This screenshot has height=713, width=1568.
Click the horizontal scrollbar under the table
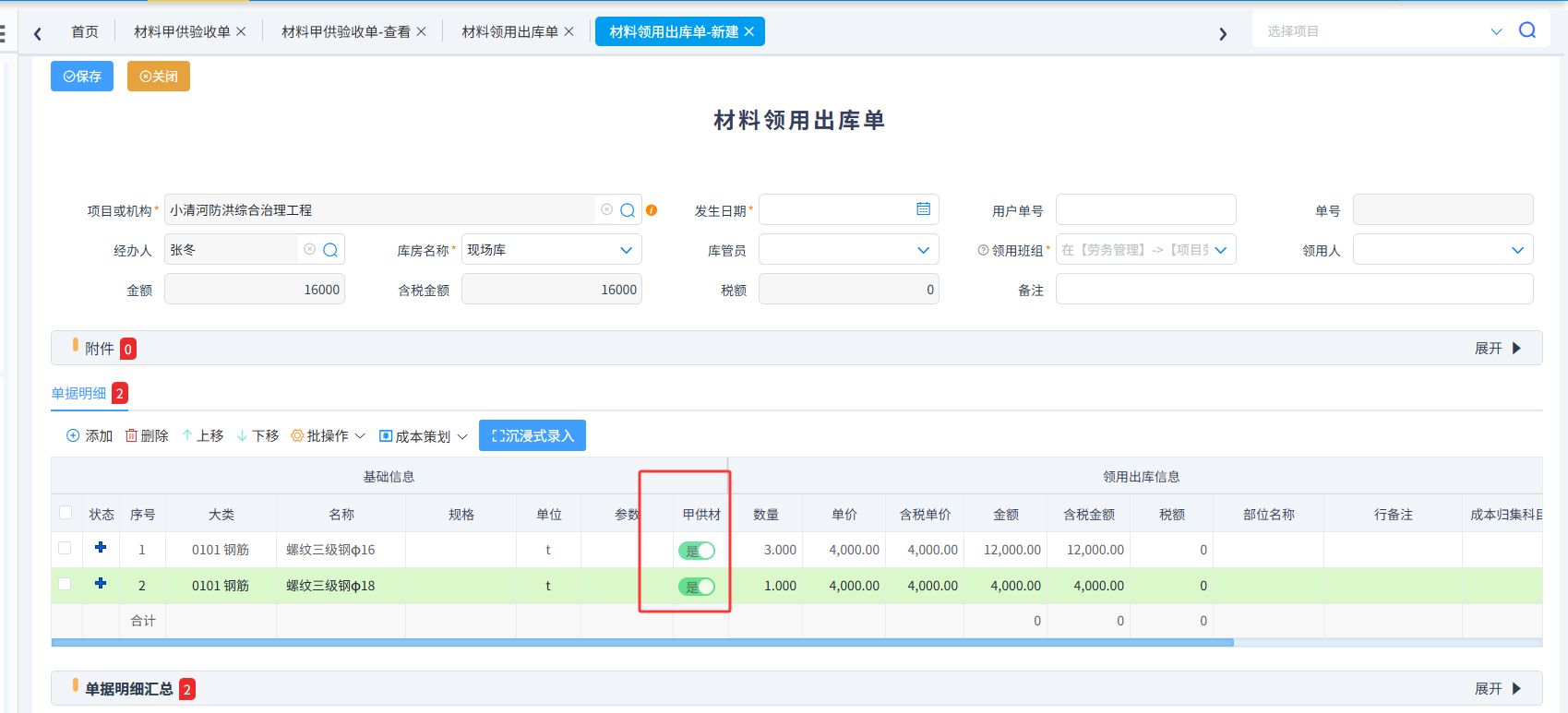click(642, 643)
